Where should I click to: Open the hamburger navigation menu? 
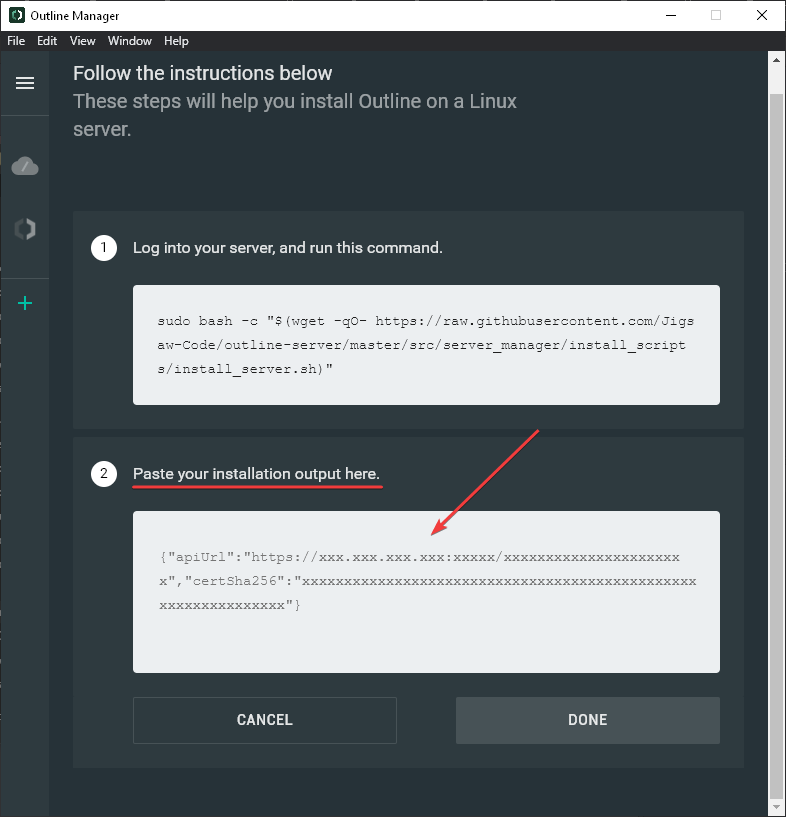point(25,83)
